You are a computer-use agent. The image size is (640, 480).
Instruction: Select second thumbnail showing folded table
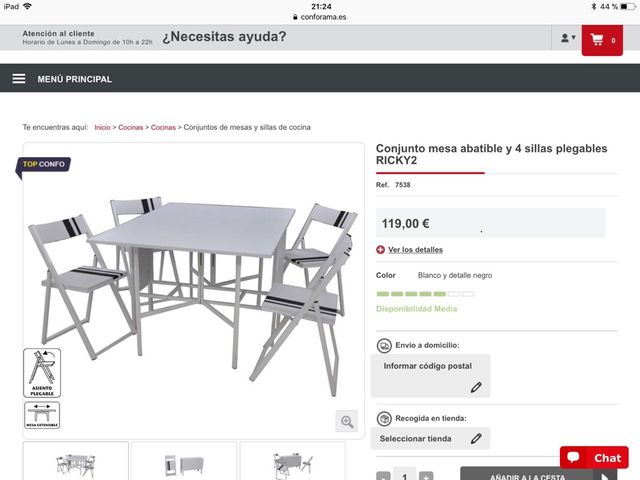184,461
